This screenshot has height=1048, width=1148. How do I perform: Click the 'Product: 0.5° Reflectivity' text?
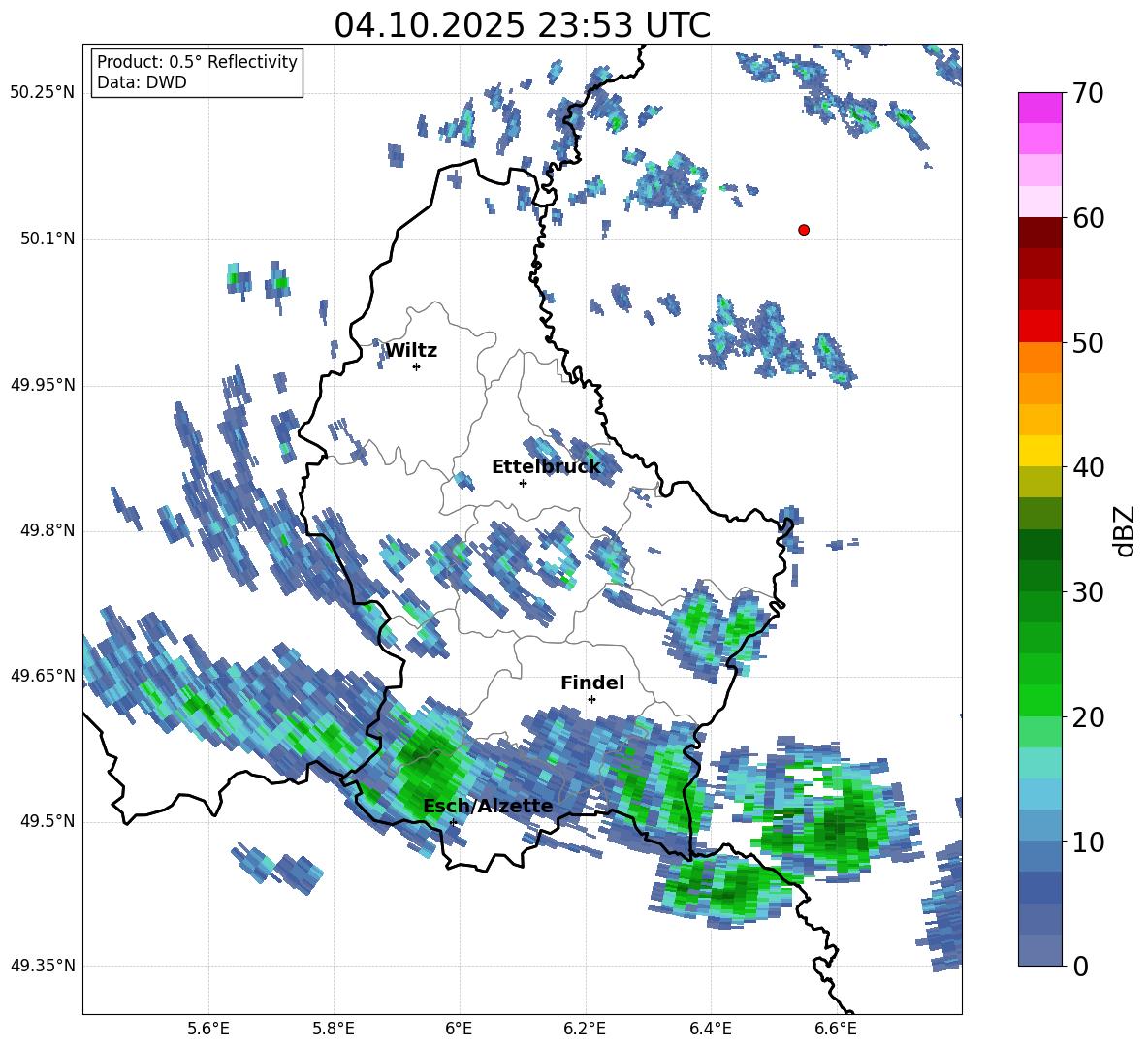(197, 62)
